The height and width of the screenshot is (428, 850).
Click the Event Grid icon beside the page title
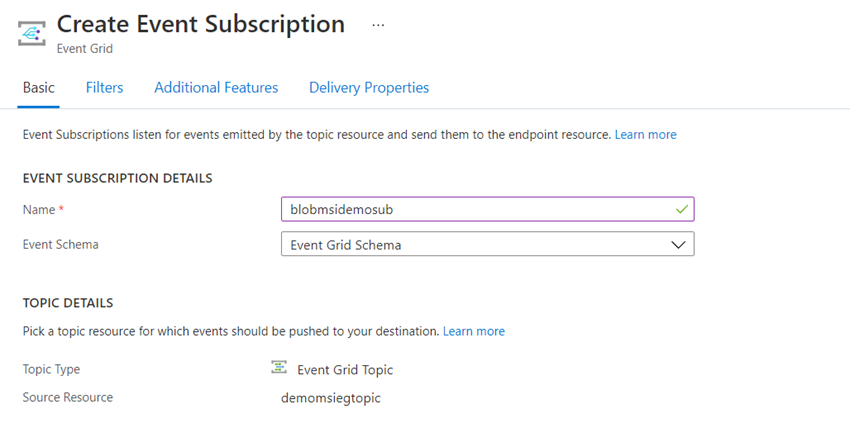click(x=31, y=34)
